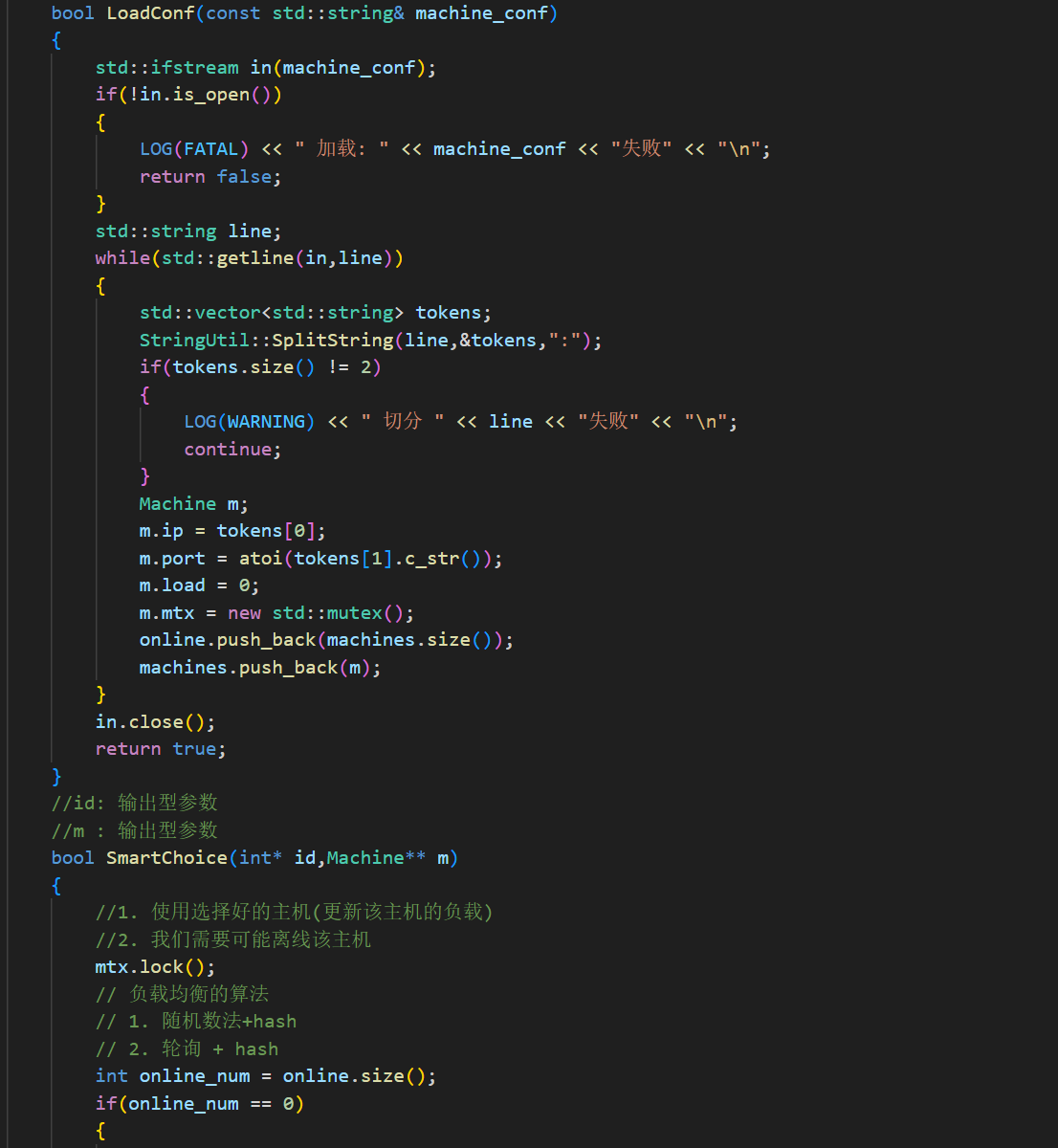
Task: Click the "if(online_num == 0)" line
Action: (x=199, y=1104)
